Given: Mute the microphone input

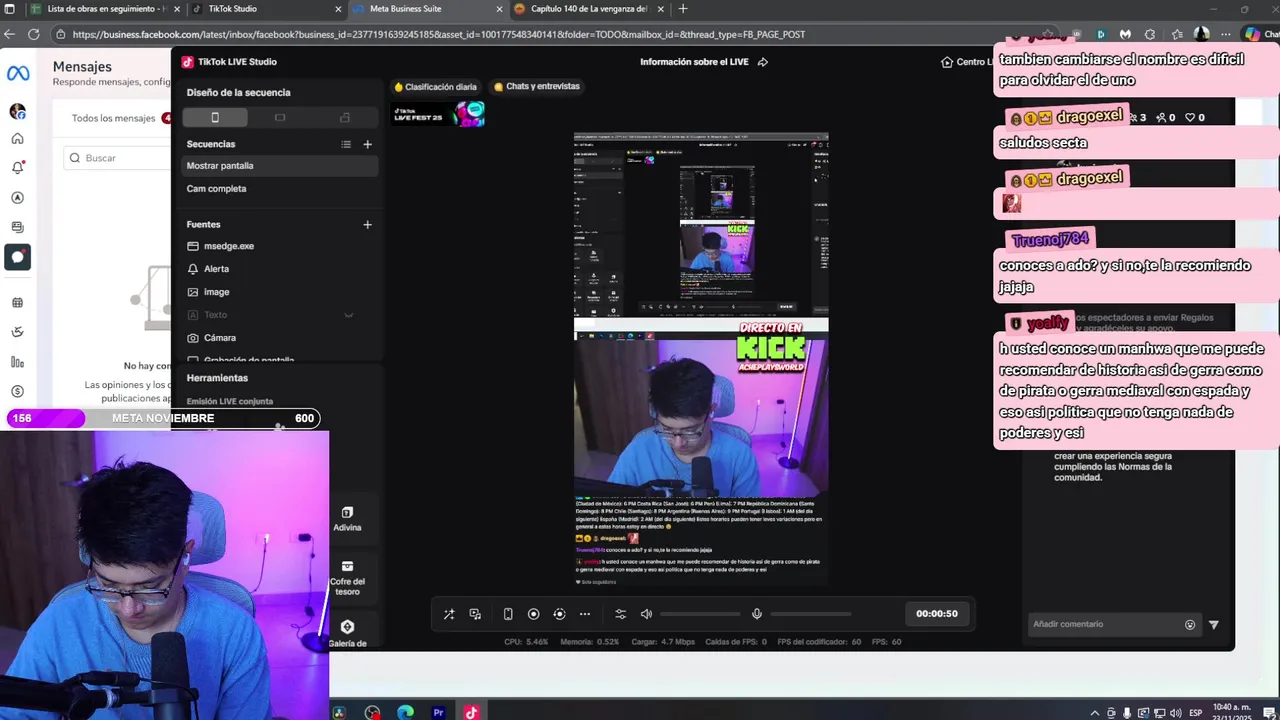Looking at the screenshot, I should [x=757, y=614].
